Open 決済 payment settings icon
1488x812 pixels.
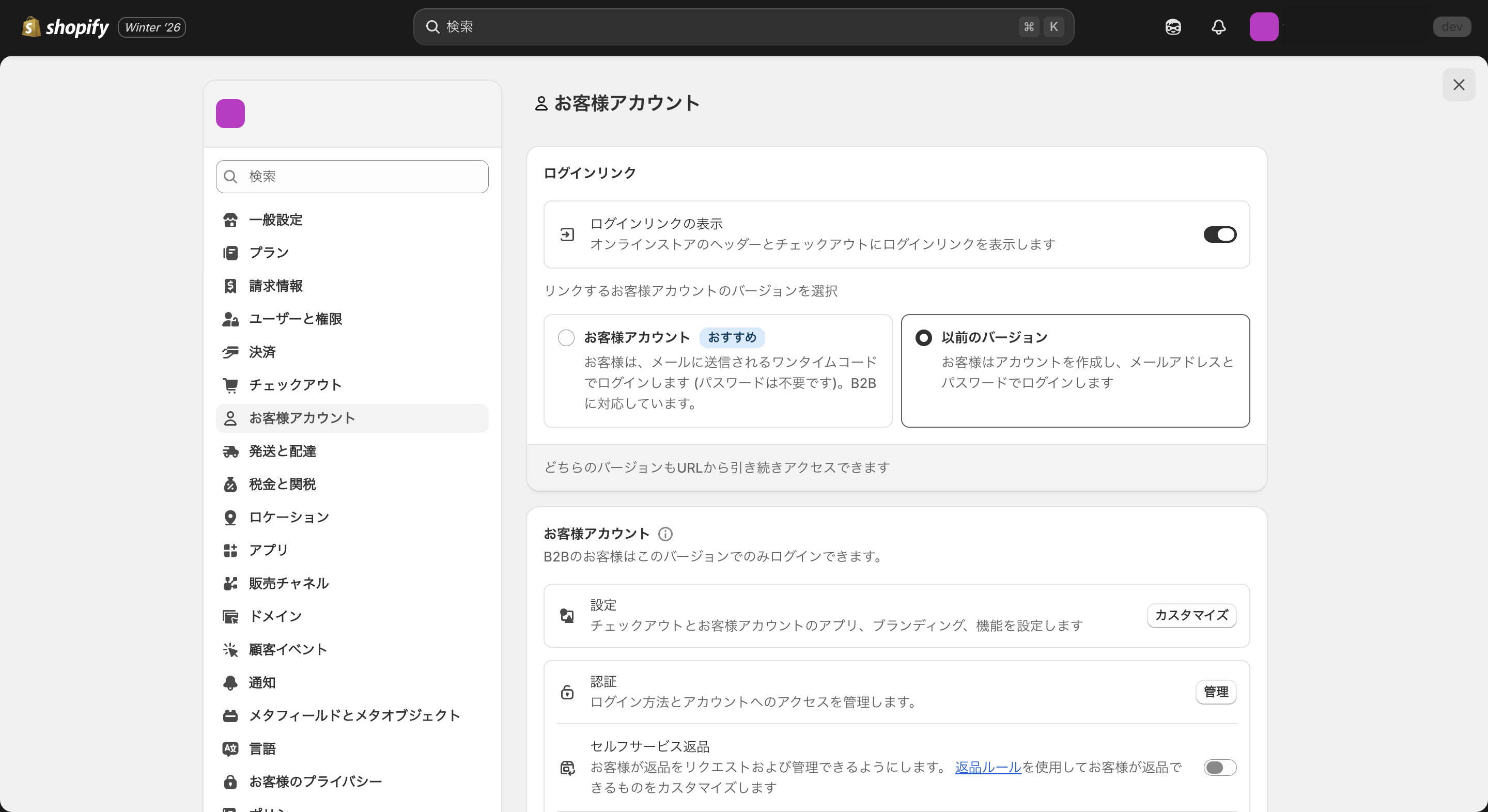[230, 352]
